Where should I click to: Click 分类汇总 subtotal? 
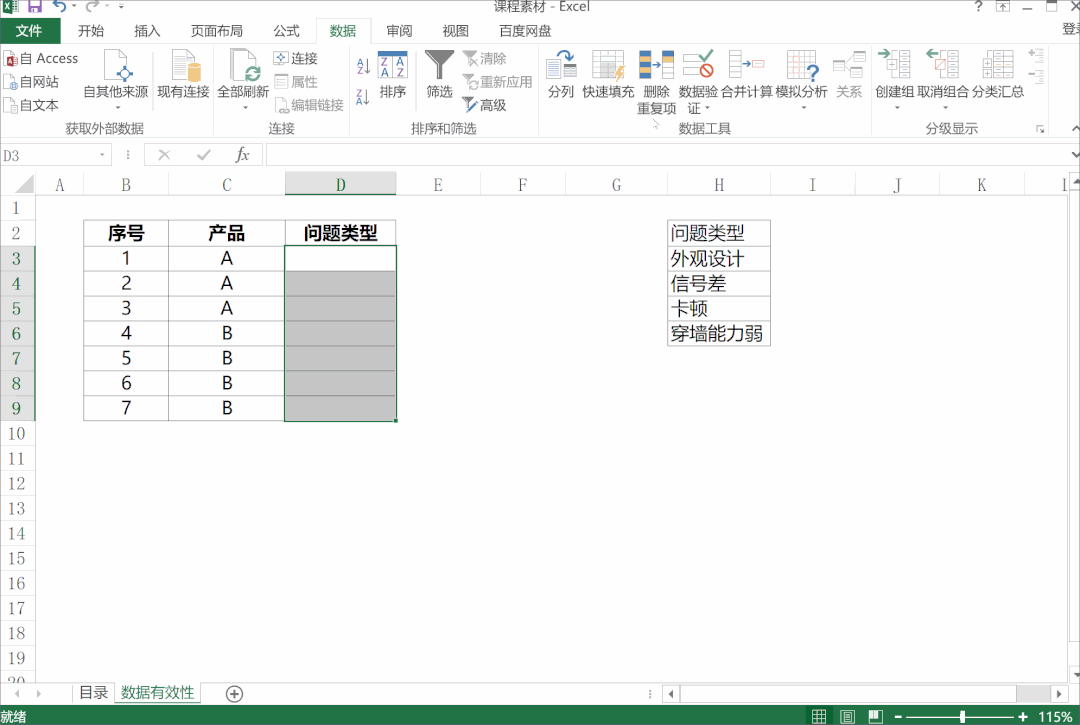(998, 74)
